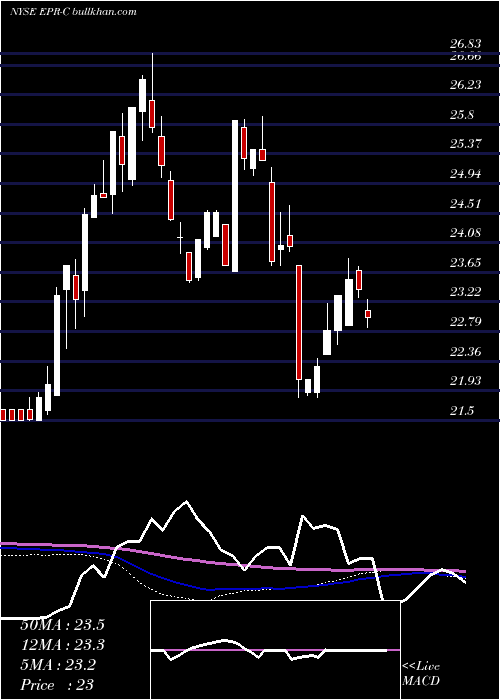Click the last small red candle of the series
Screen dimensions: 500x700
tap(368, 314)
